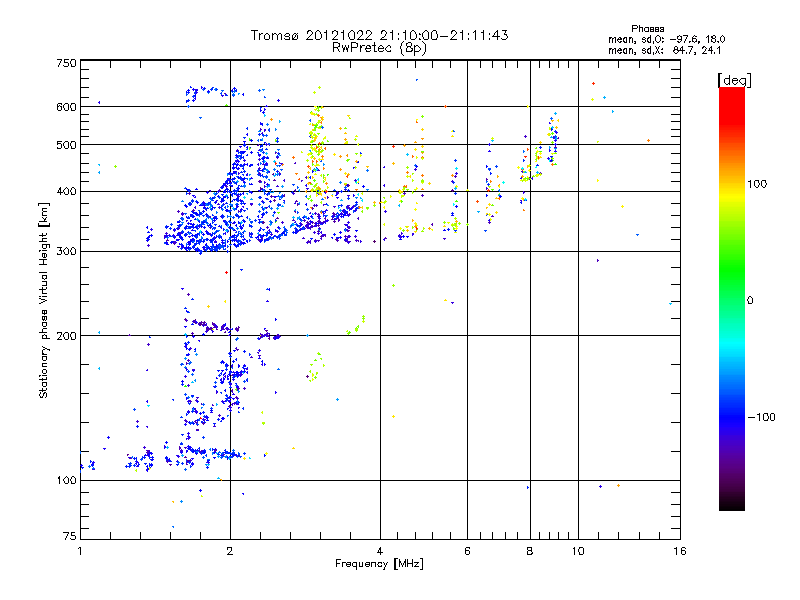Click the 'Frequency [MHz]' x-axis label
This screenshot has height=600, width=800.
pyautogui.click(x=379, y=564)
